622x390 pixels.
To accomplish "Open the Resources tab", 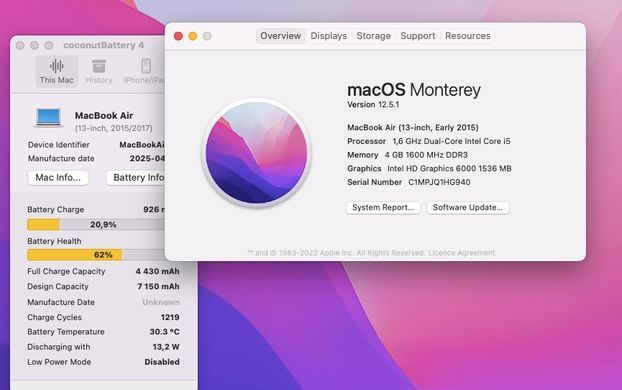I will (468, 36).
